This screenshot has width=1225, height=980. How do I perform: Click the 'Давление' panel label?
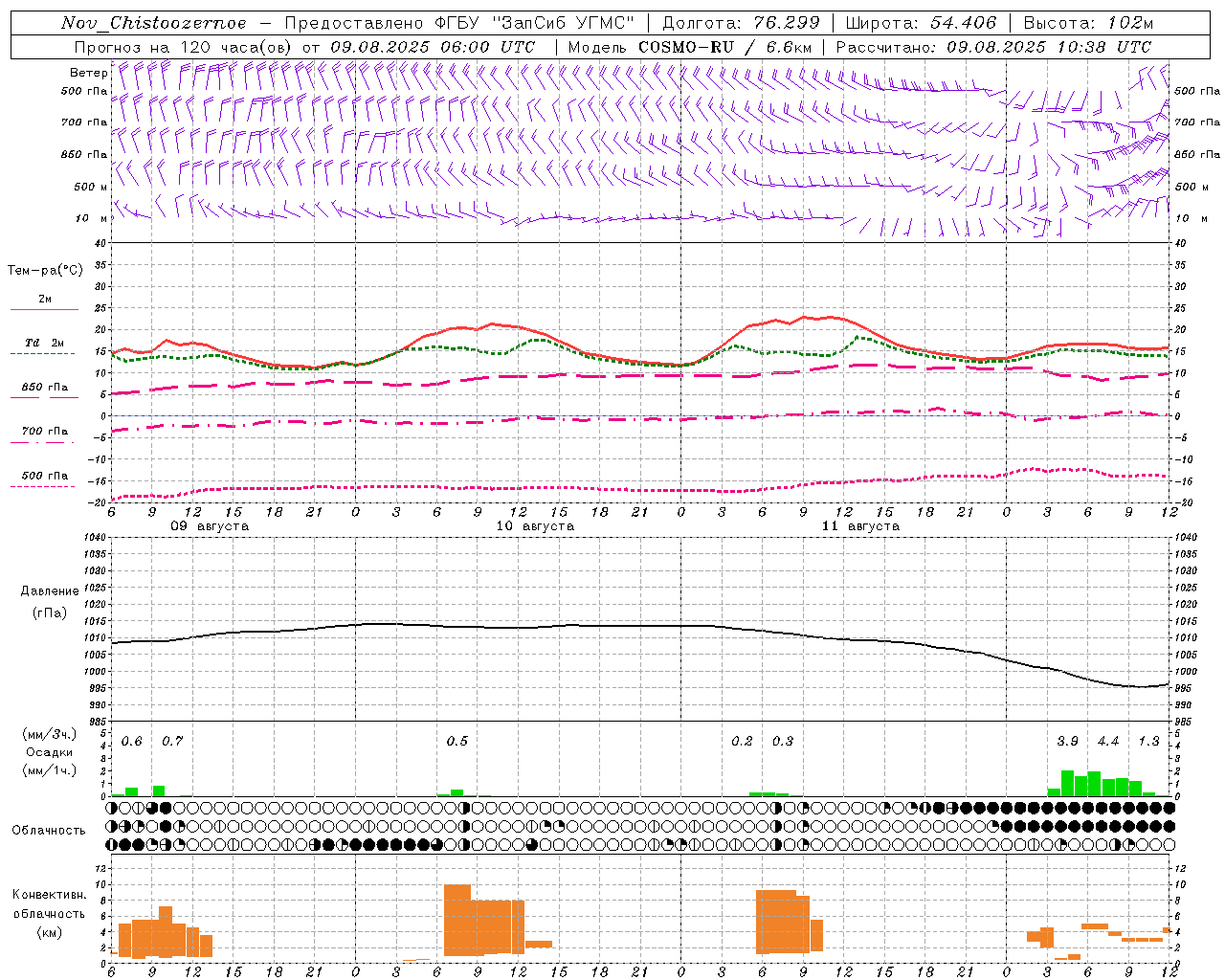50,591
